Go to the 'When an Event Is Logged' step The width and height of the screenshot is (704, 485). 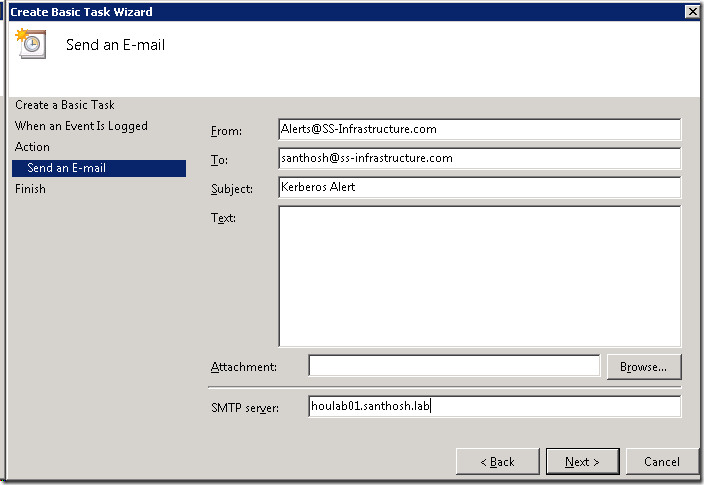point(81,126)
